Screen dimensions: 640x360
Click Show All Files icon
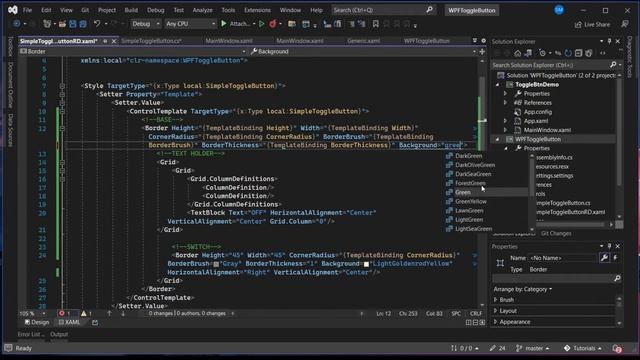[589, 53]
